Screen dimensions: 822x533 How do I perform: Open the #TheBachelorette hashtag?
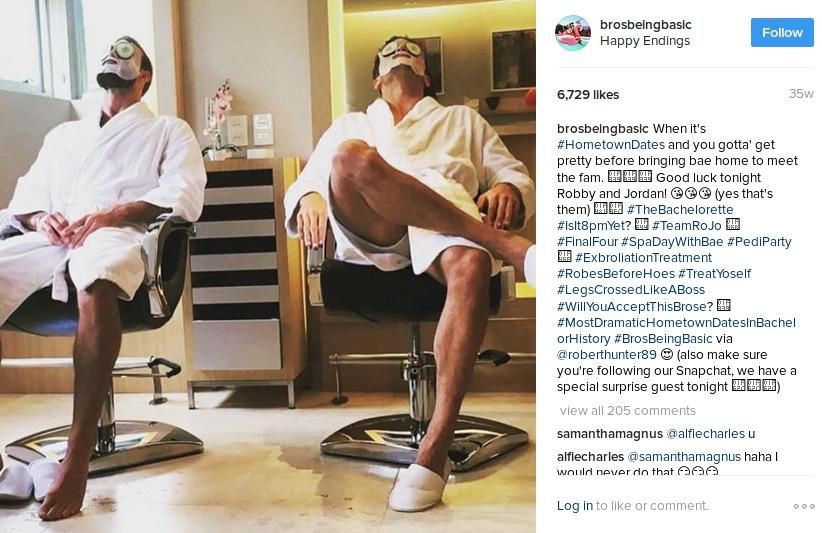(680, 210)
